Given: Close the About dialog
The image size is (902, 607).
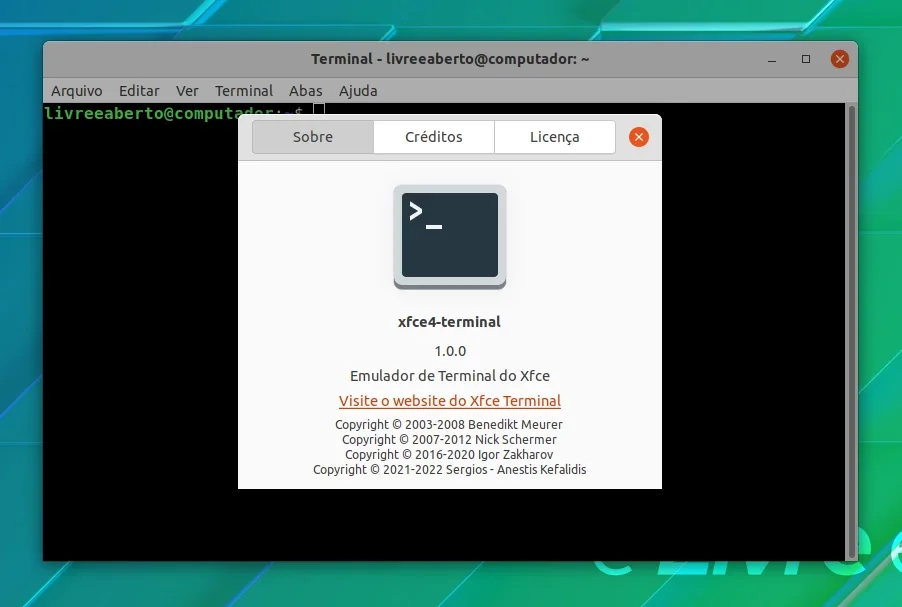Looking at the screenshot, I should pyautogui.click(x=639, y=137).
